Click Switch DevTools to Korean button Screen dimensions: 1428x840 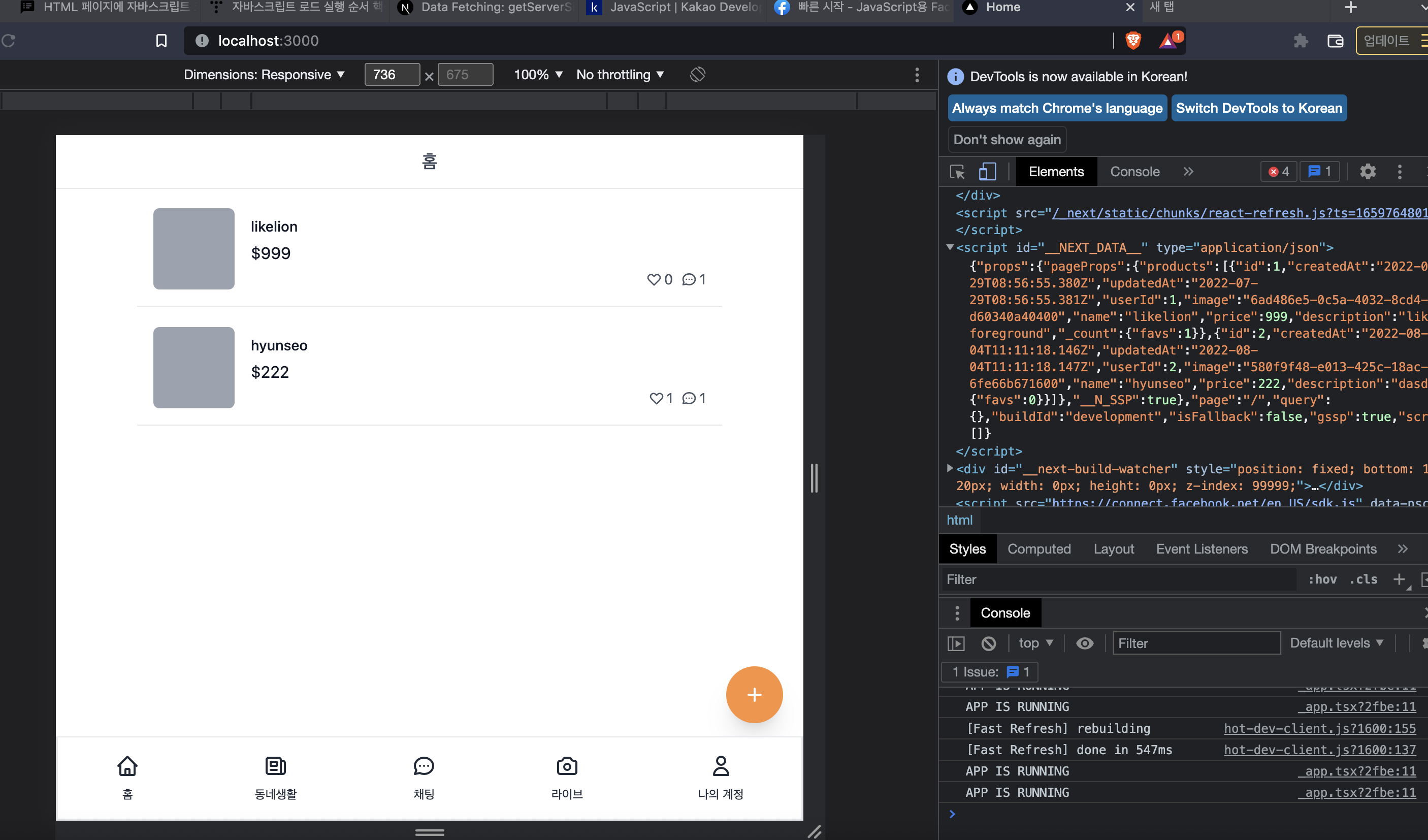[1258, 108]
